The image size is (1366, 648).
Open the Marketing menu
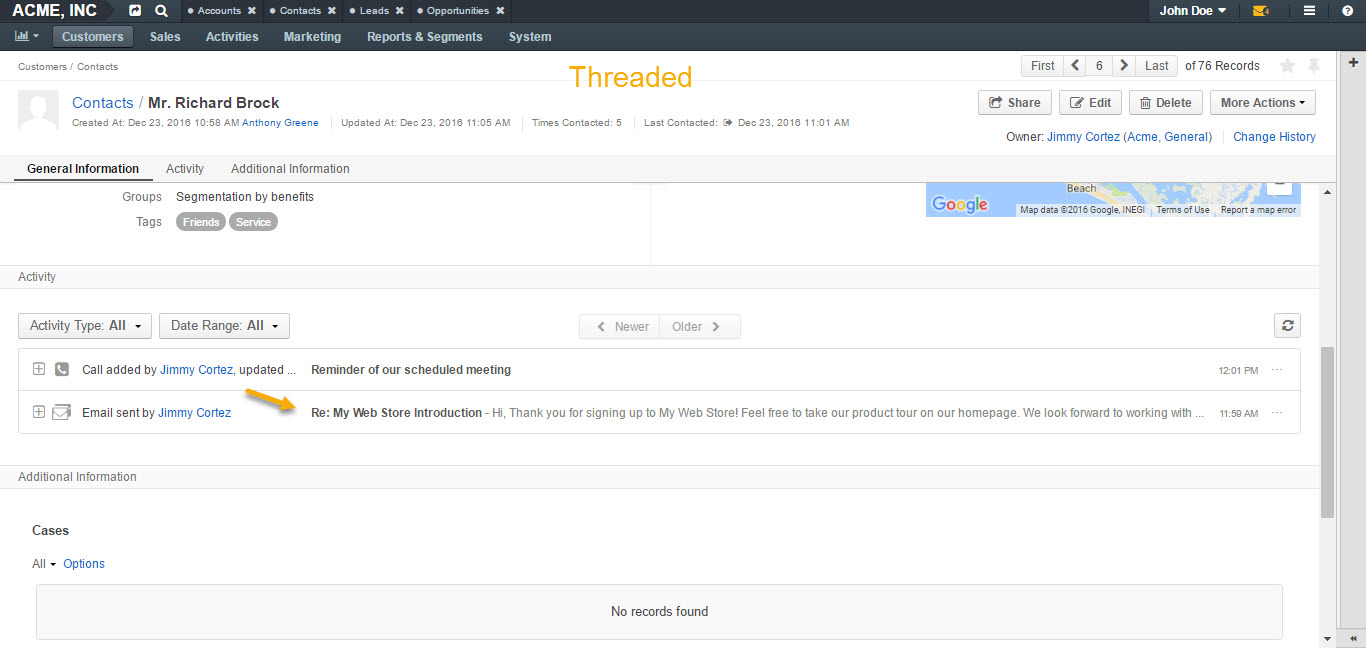[x=312, y=37]
